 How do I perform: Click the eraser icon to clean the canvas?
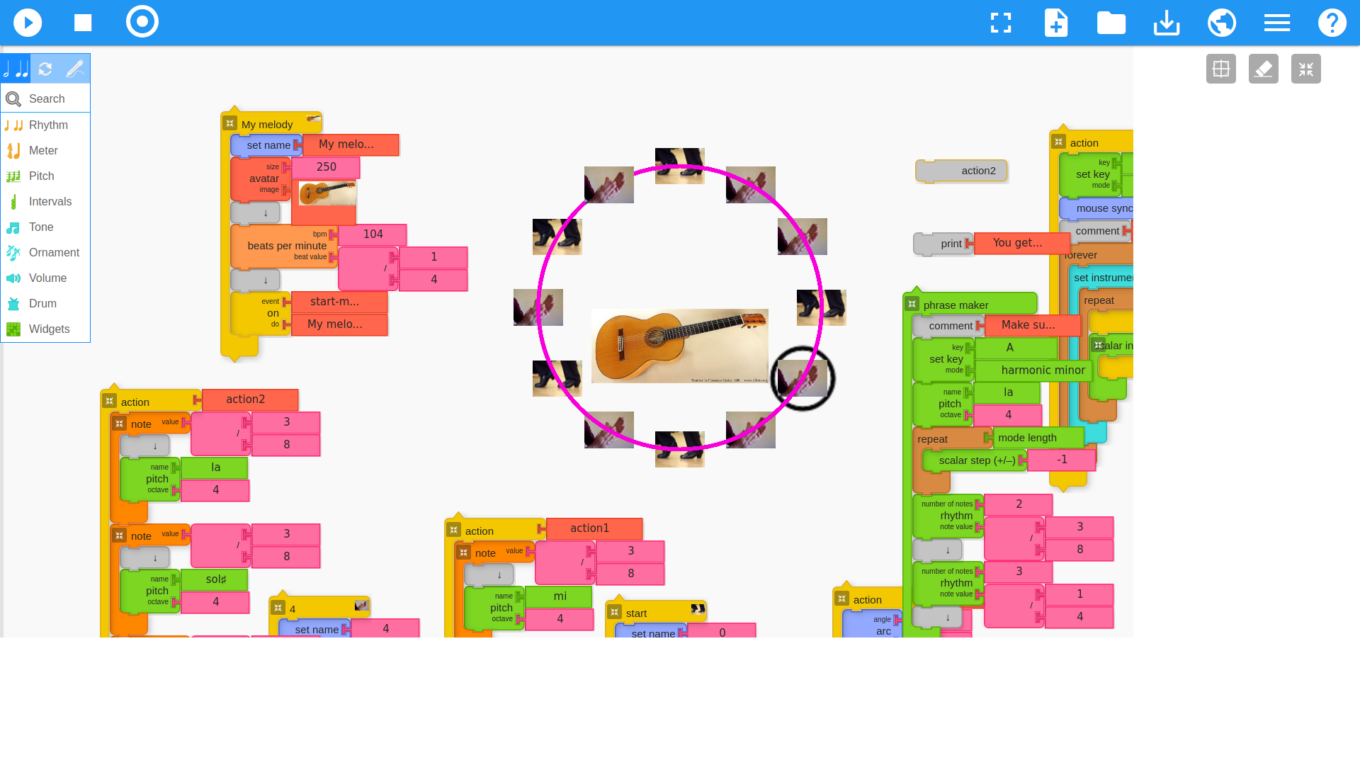click(1263, 68)
